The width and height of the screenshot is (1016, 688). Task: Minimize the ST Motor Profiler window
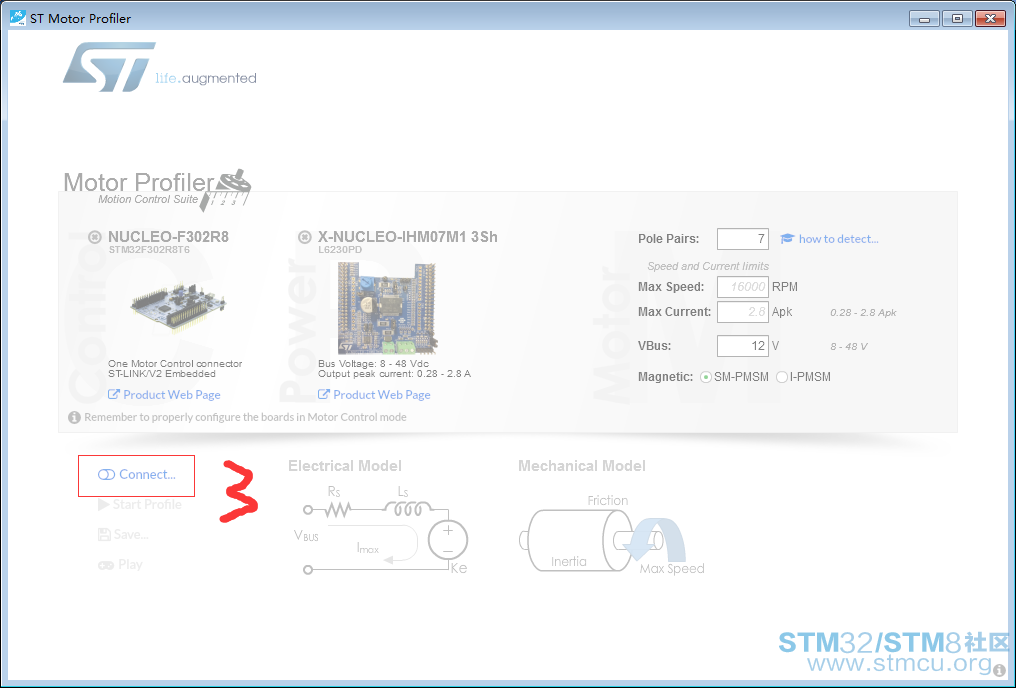pos(925,19)
